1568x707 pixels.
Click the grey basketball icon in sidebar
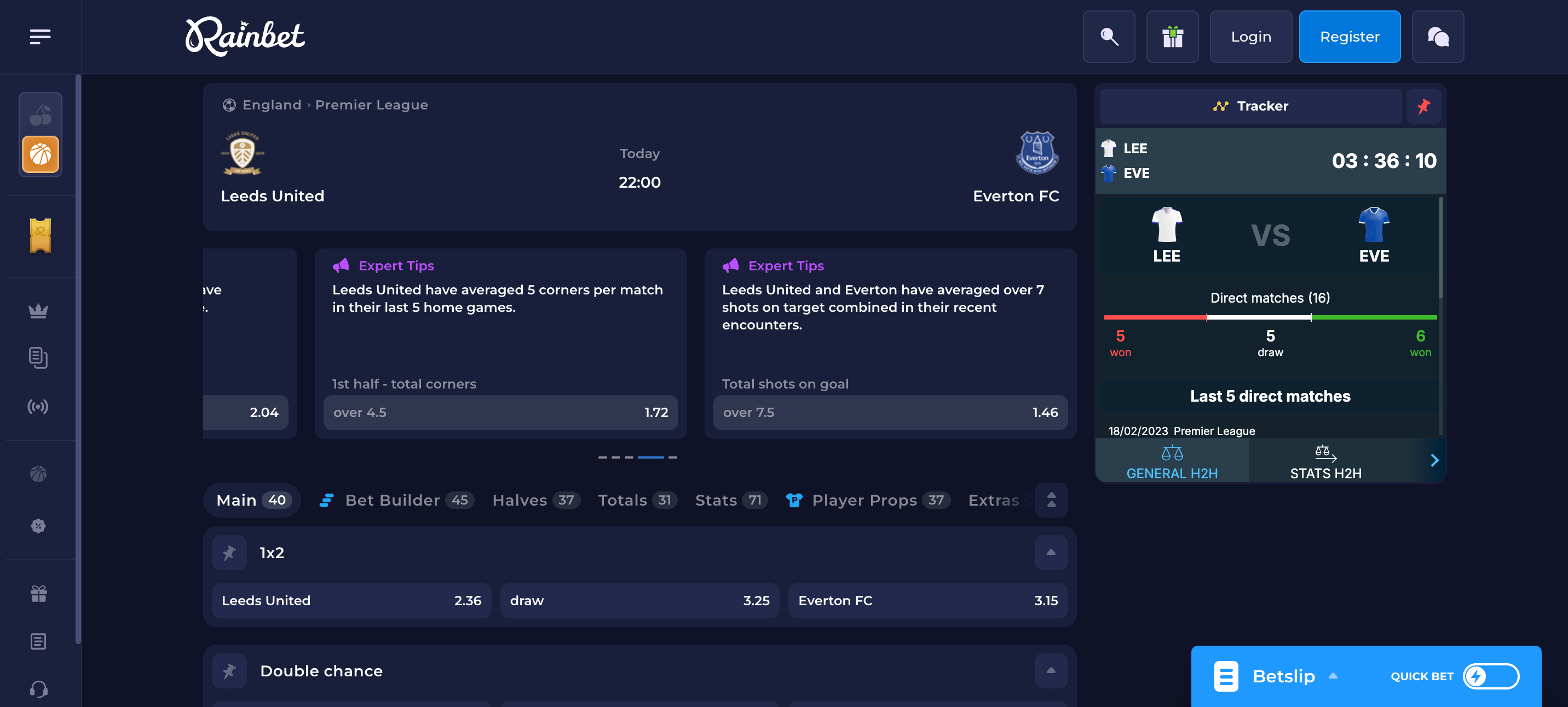38,473
